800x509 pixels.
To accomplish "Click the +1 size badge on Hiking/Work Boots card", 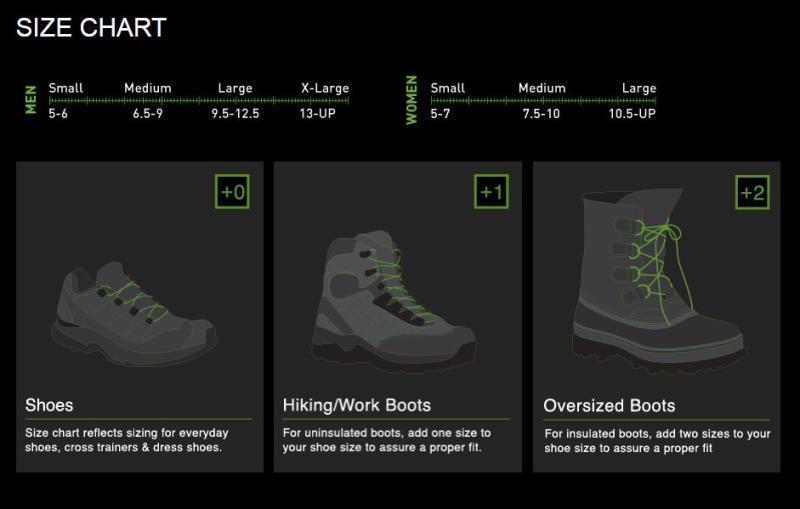I will pos(491,192).
